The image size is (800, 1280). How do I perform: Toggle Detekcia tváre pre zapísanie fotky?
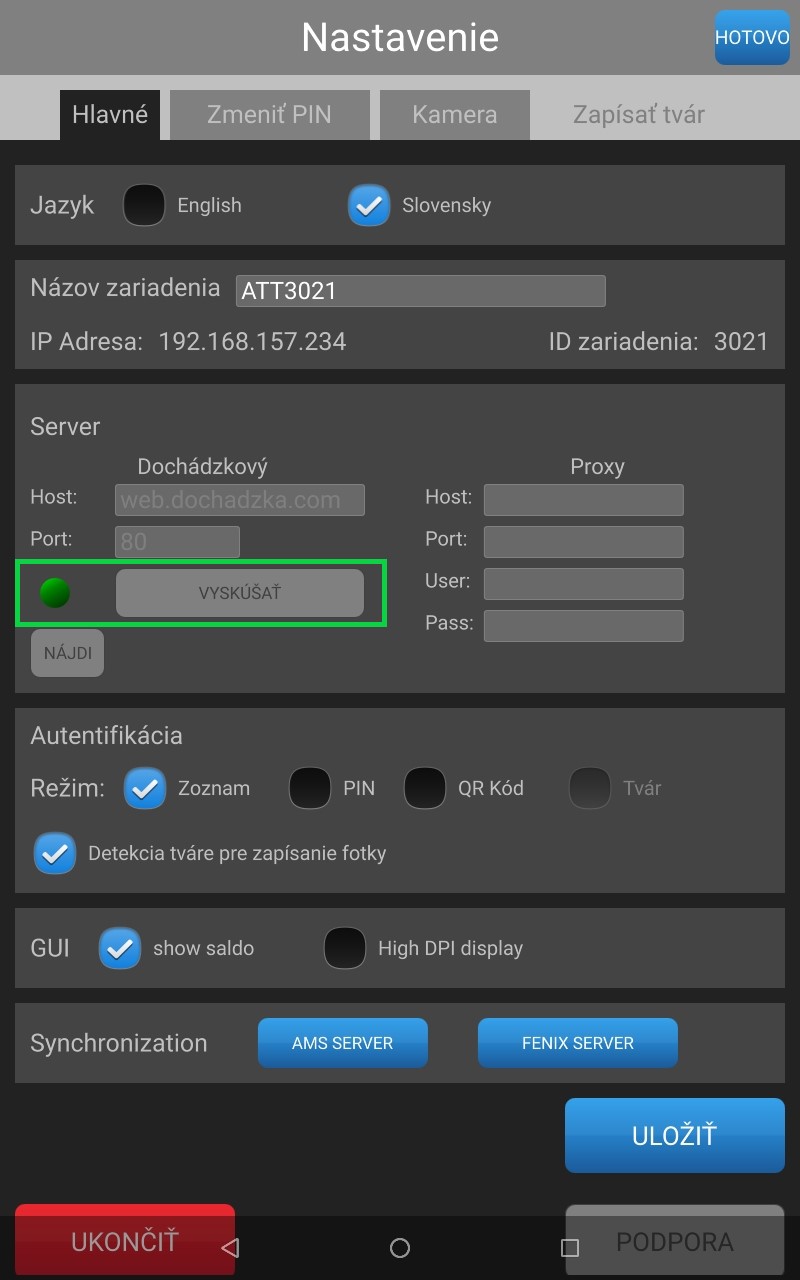pos(55,853)
